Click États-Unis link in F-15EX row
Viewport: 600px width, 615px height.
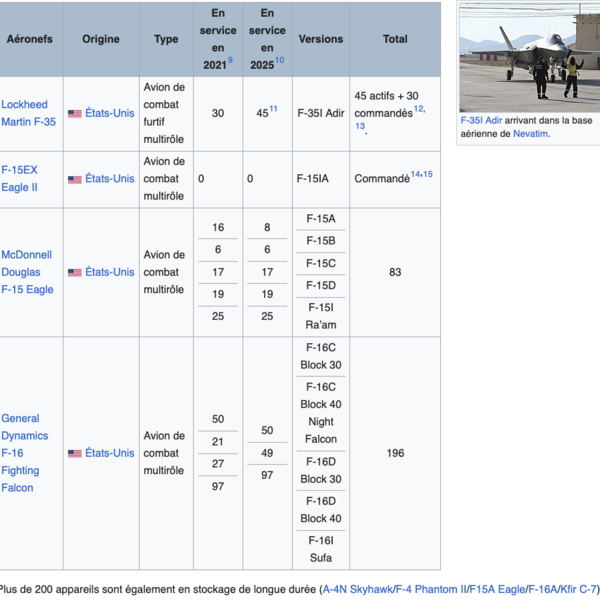point(109,178)
